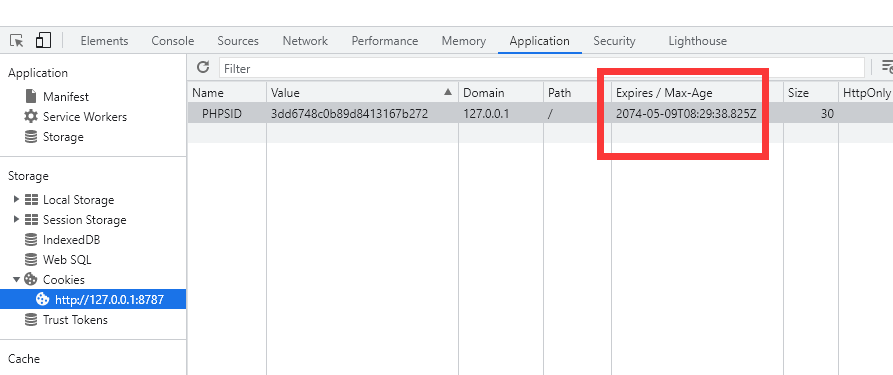The image size is (893, 375).
Task: Toggle the device toolbar icon
Action: coord(43,40)
